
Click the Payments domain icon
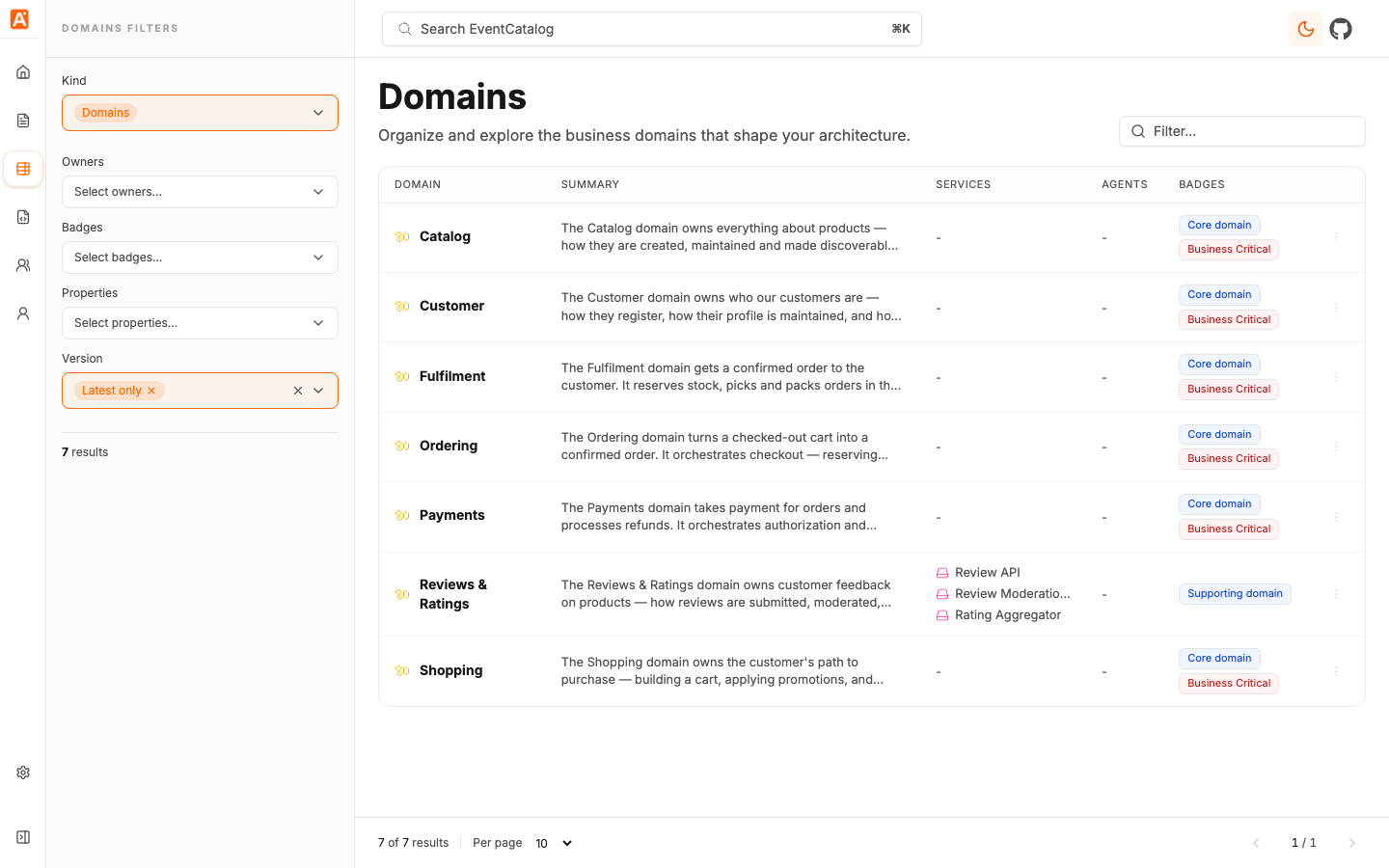pos(402,515)
